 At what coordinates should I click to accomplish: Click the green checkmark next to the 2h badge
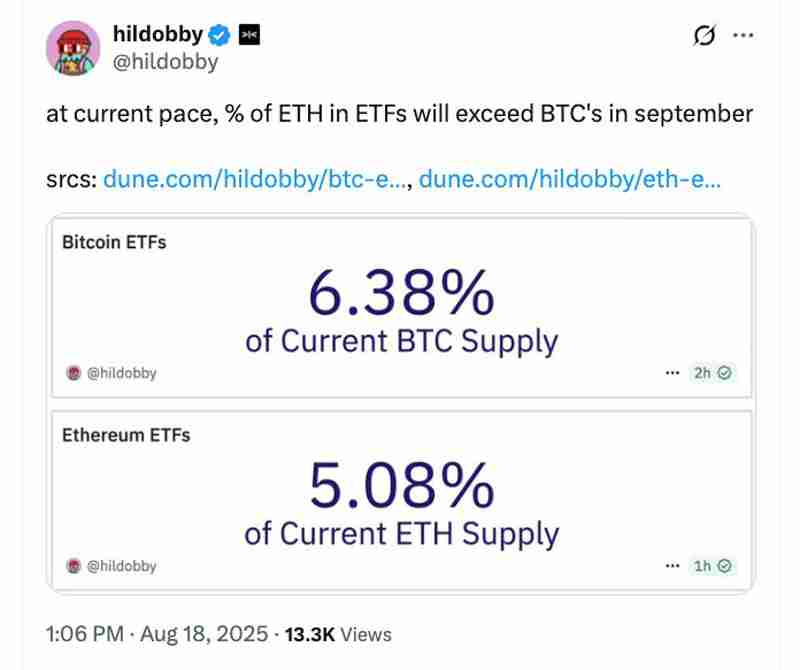point(722,373)
